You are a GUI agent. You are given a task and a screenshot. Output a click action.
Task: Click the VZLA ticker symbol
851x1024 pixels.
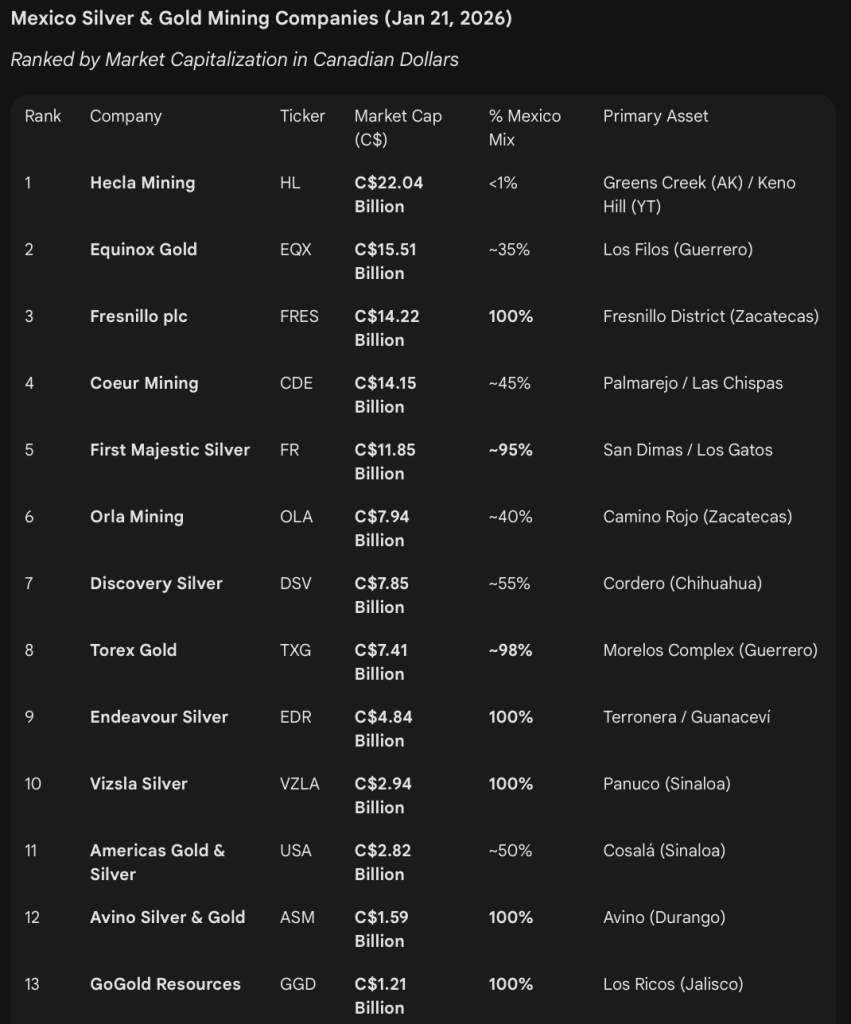click(299, 784)
